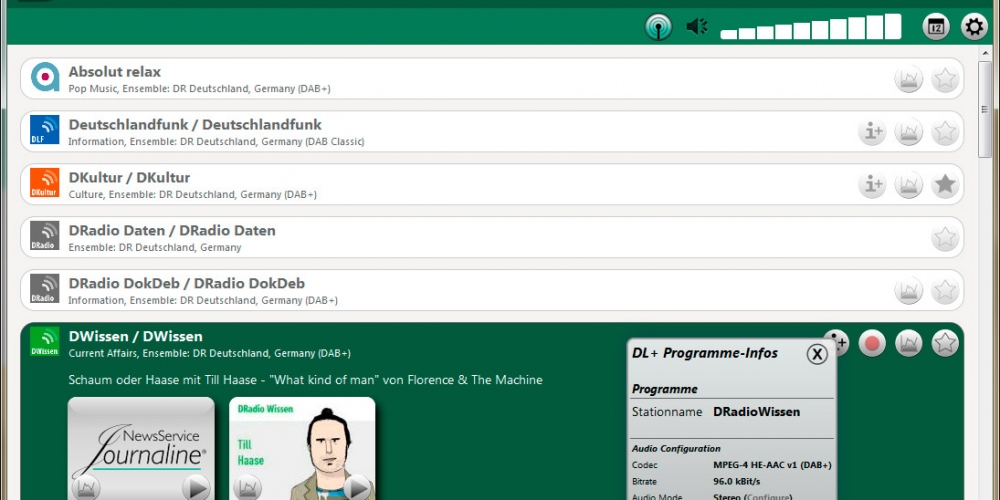Viewport: 1000px width, 500px height.
Task: Favorite the DWissen station star
Action: click(945, 344)
